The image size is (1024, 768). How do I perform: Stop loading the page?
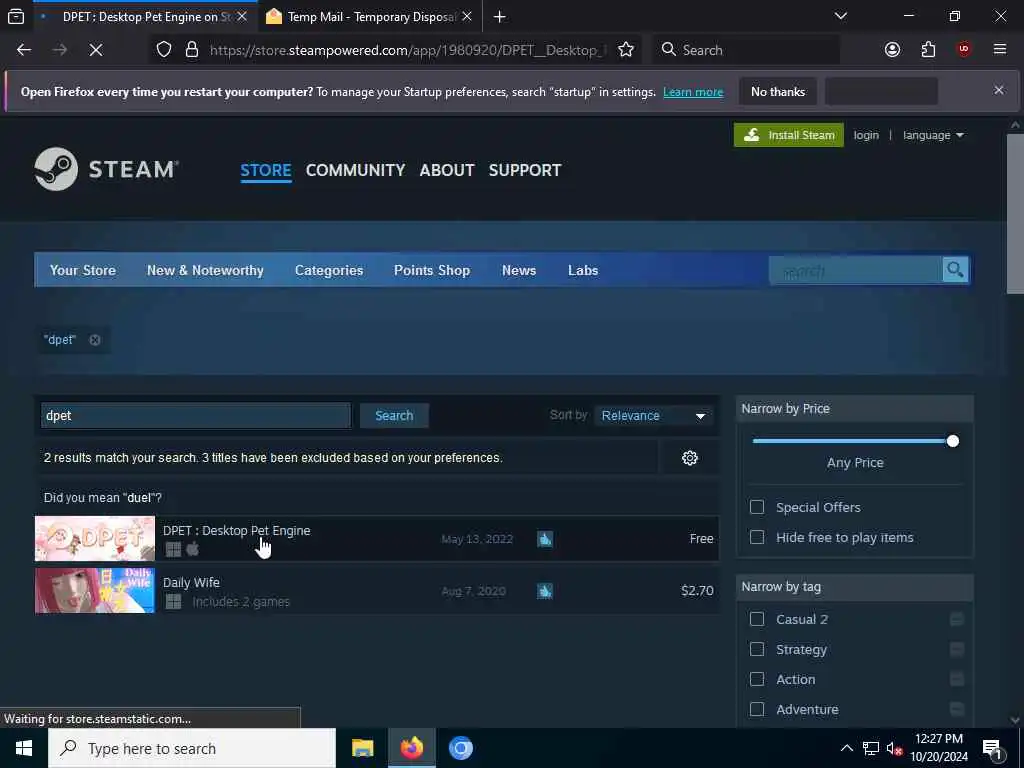coord(96,50)
